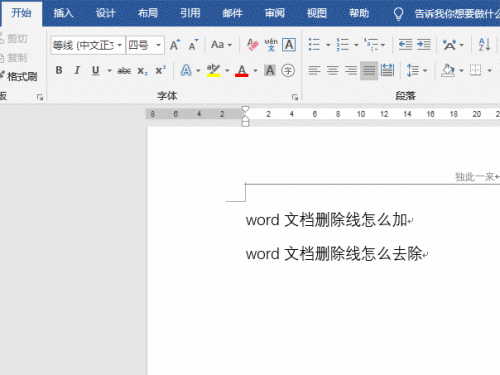Viewport: 500px width, 375px height.
Task: Set font color red A button
Action: [x=242, y=71]
